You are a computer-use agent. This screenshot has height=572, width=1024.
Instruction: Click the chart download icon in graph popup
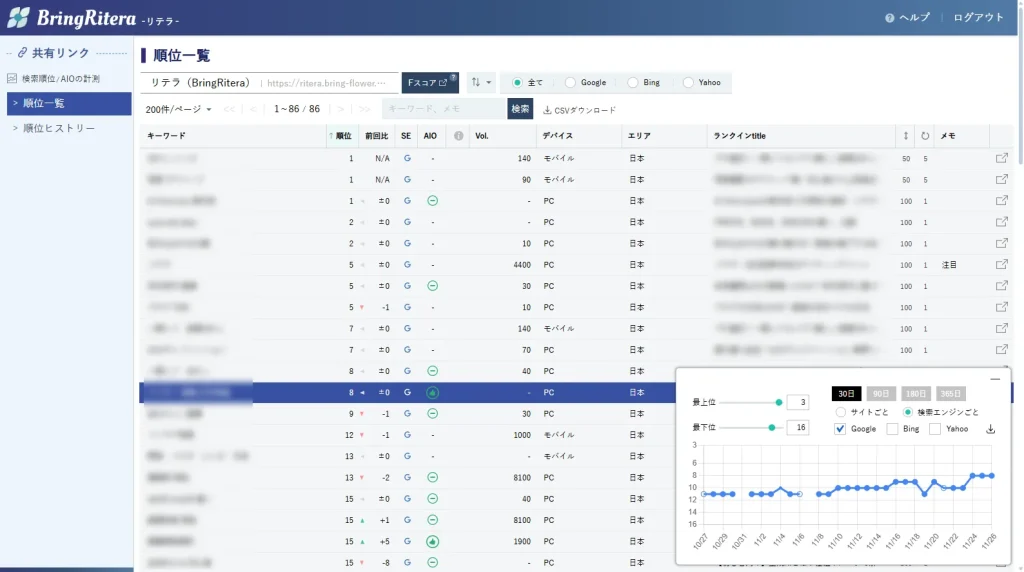(990, 429)
